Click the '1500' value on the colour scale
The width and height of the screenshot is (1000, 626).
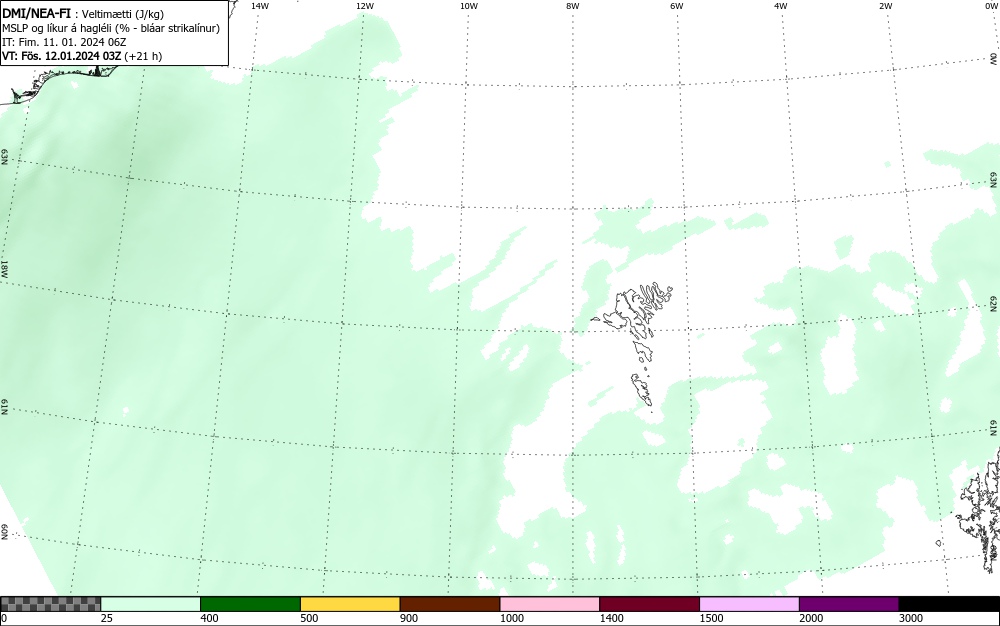coord(712,618)
